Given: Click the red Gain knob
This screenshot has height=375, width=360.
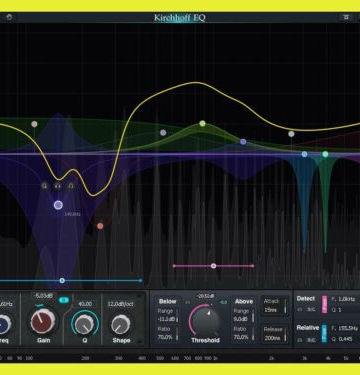Looking at the screenshot, I should click(x=43, y=322).
